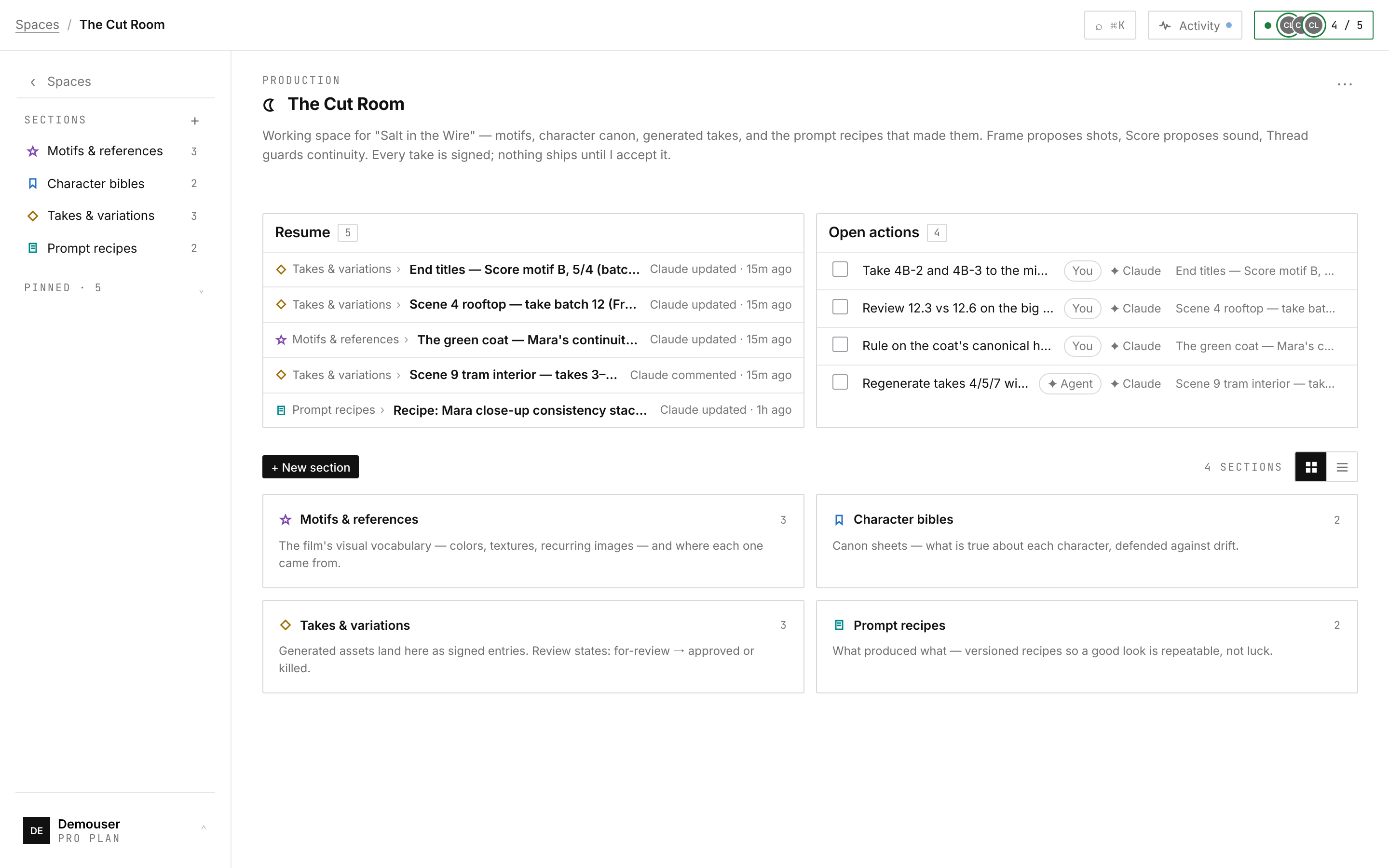Open the agents presence indicator showing 4 / 5
The height and width of the screenshot is (868, 1389).
[1313, 25]
